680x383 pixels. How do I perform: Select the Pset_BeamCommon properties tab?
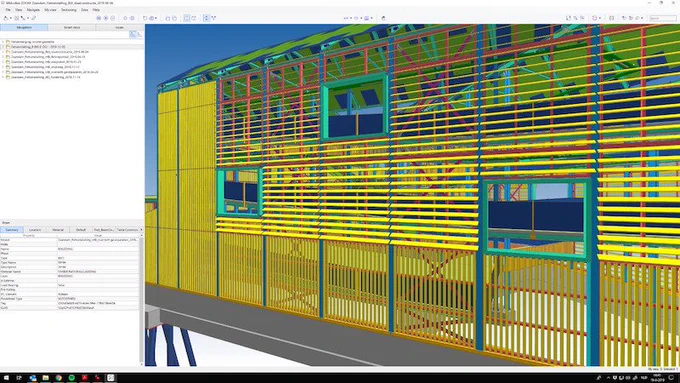[104, 229]
